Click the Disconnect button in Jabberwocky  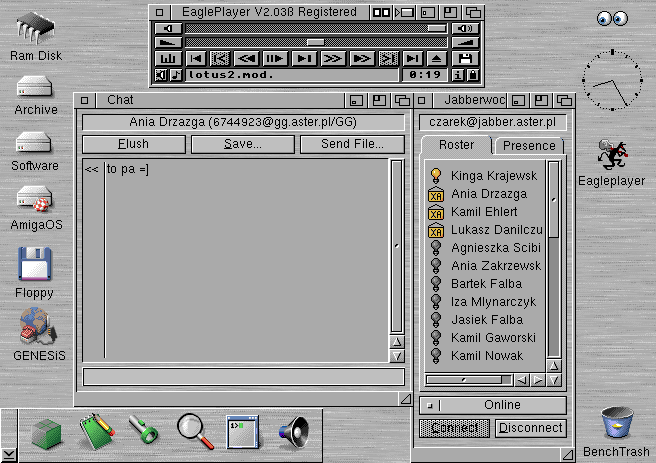click(530, 428)
